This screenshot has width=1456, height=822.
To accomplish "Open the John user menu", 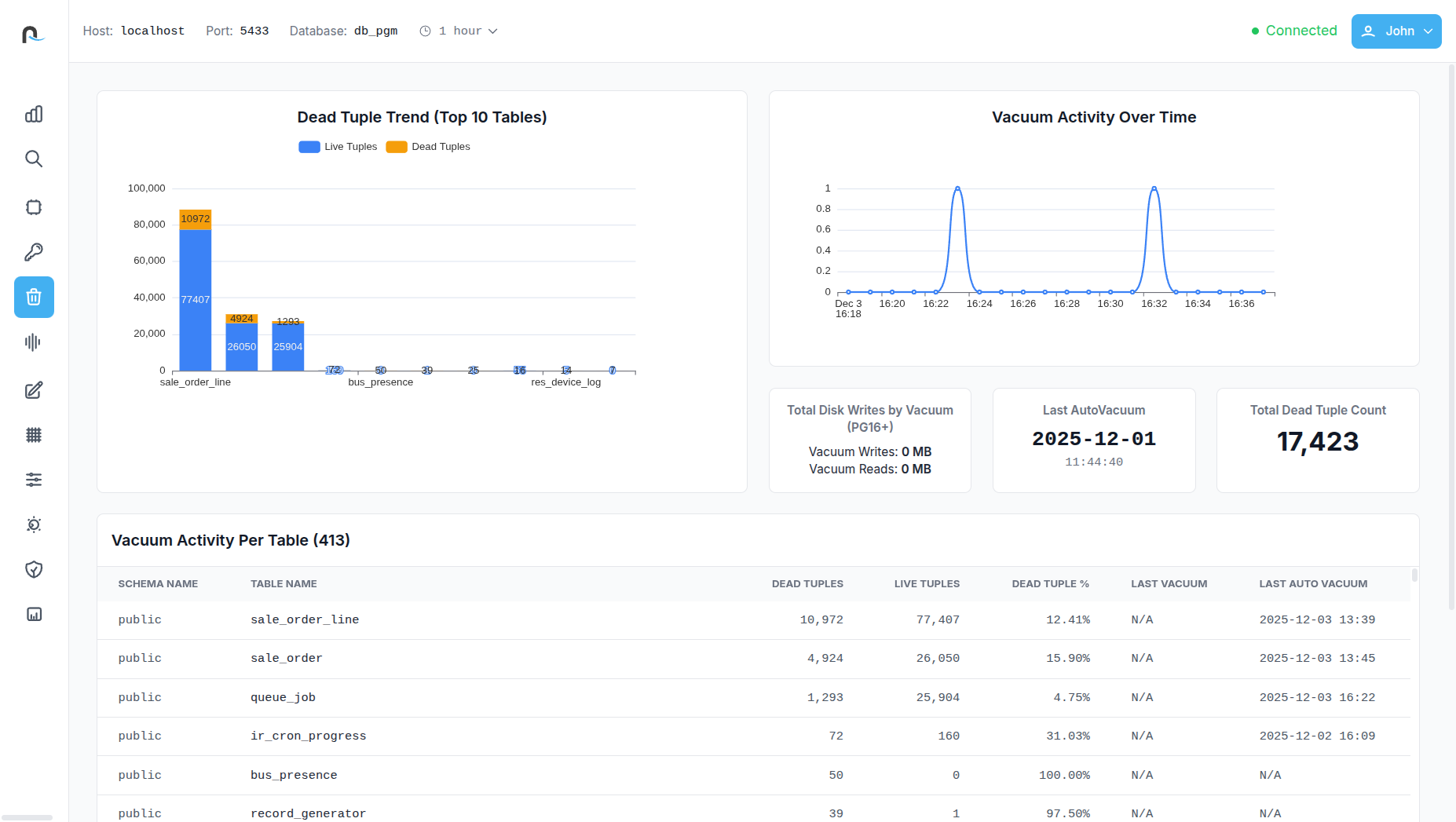I will pyautogui.click(x=1396, y=31).
